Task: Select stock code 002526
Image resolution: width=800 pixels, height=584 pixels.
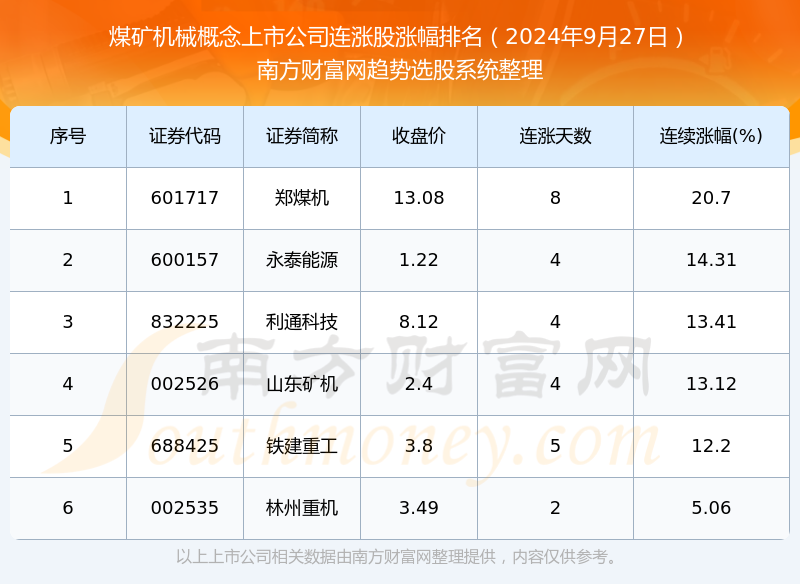Action: pos(185,384)
